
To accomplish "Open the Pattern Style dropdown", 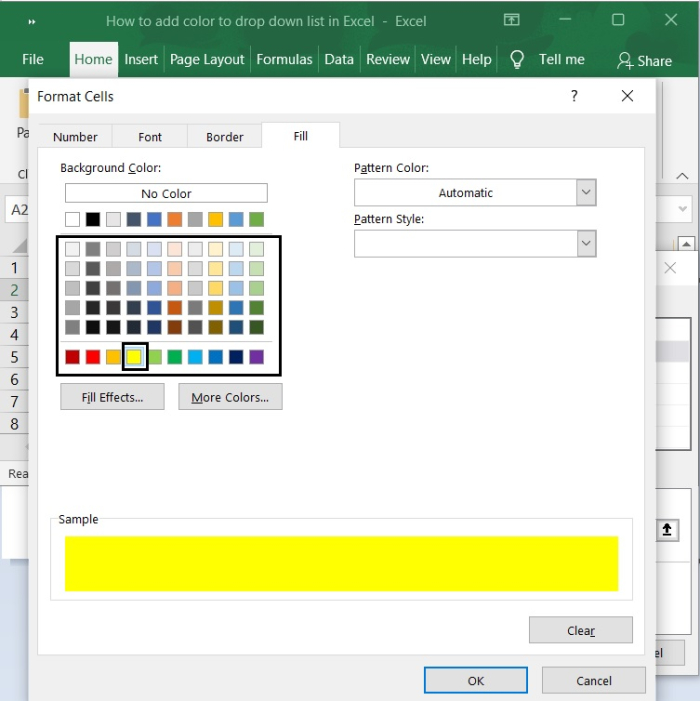I will point(586,243).
